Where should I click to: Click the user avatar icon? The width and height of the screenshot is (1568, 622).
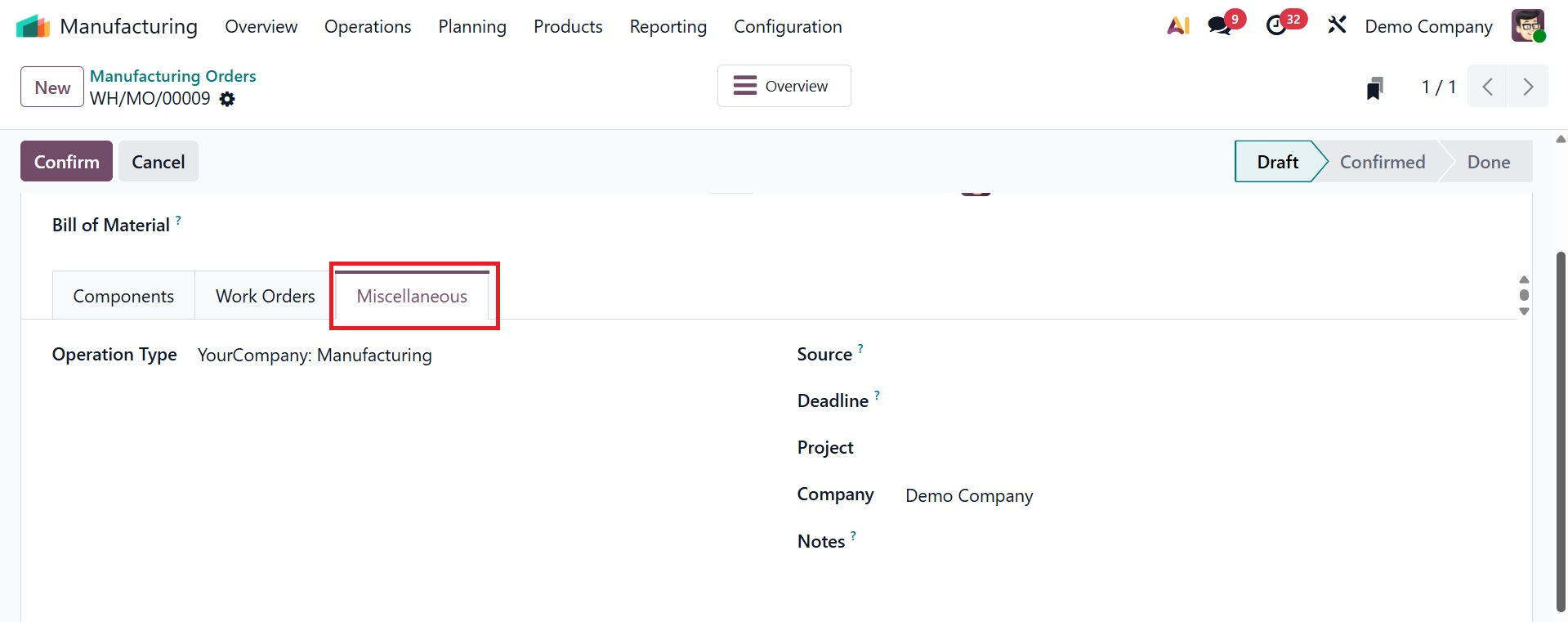click(x=1527, y=26)
